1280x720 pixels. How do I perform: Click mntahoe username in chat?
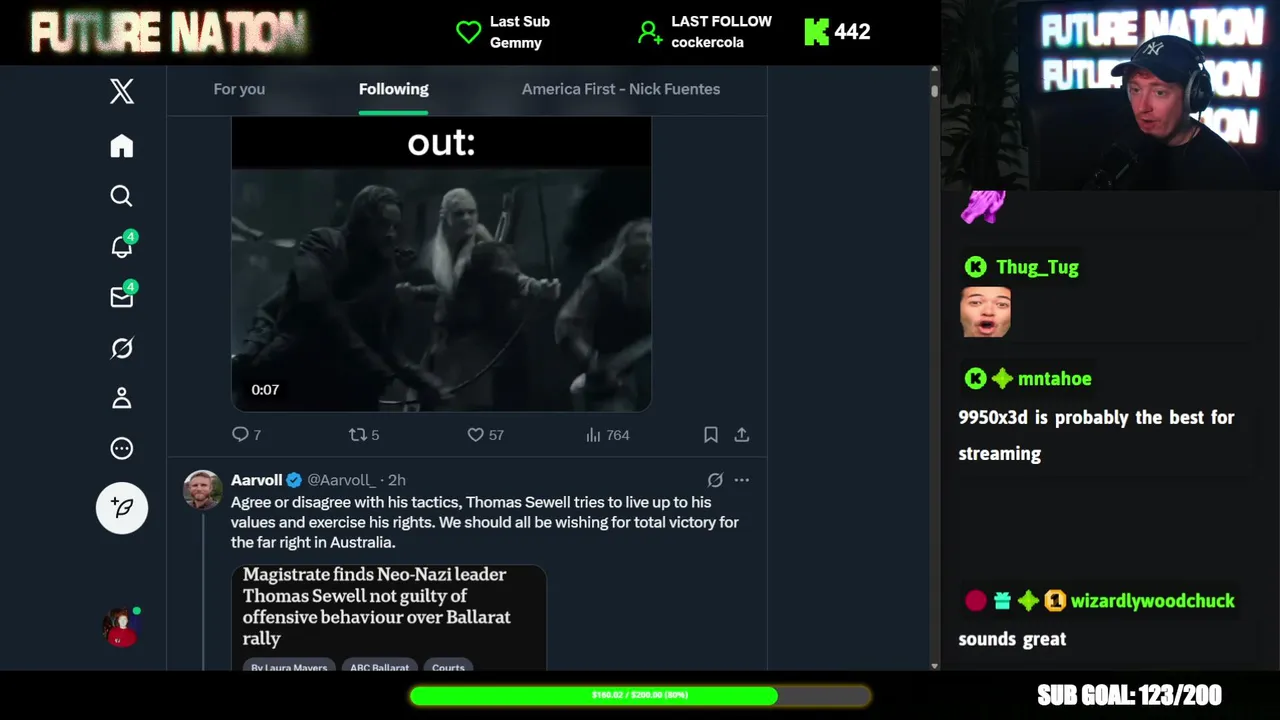pos(1055,379)
